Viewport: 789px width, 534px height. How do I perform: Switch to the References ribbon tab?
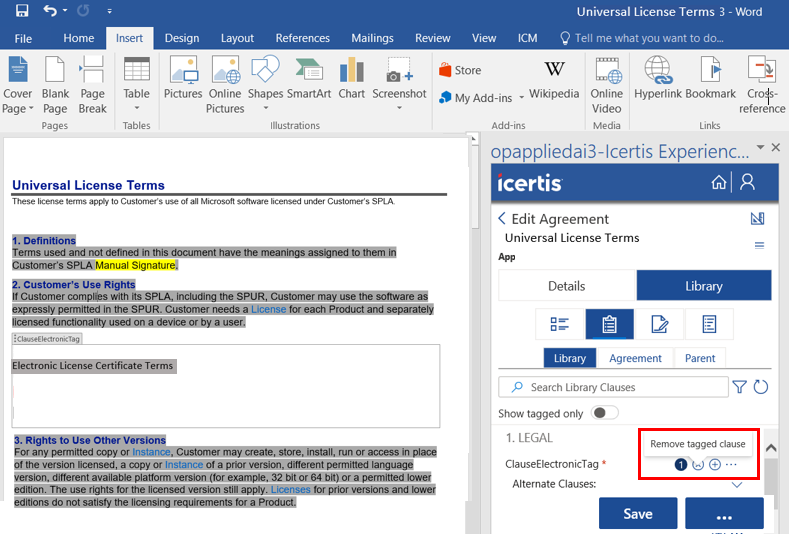[x=302, y=38]
